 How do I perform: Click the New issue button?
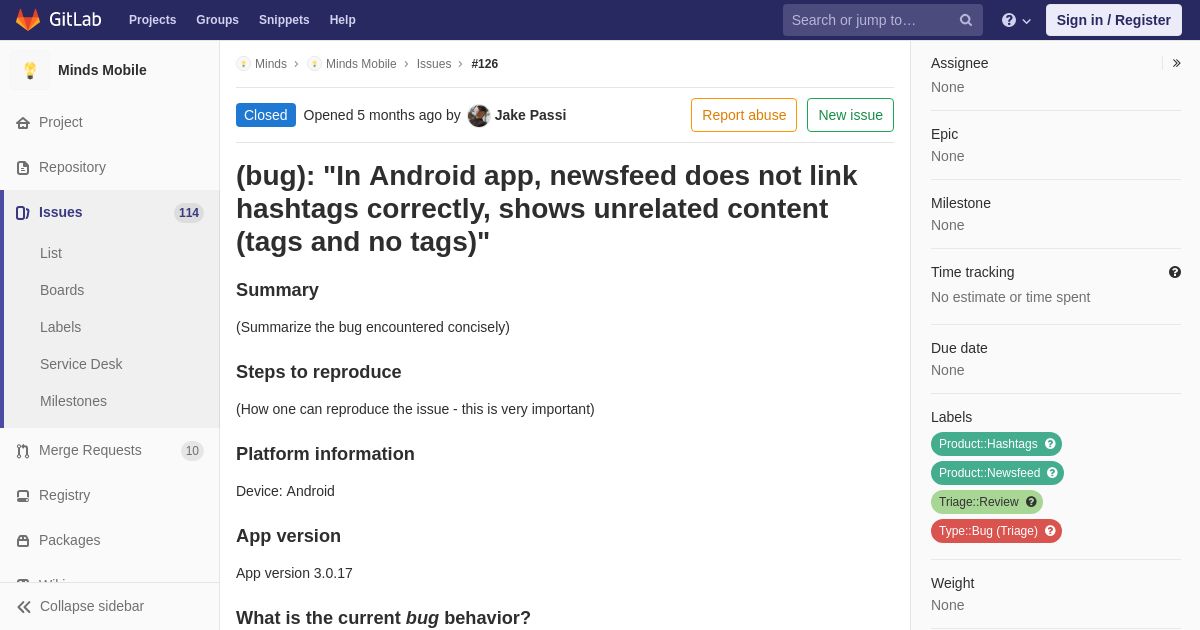(x=850, y=115)
